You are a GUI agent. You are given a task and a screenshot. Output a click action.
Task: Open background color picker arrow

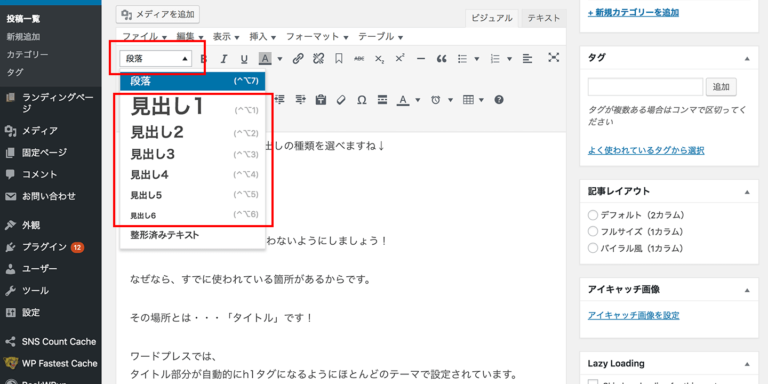pyautogui.click(x=280, y=59)
